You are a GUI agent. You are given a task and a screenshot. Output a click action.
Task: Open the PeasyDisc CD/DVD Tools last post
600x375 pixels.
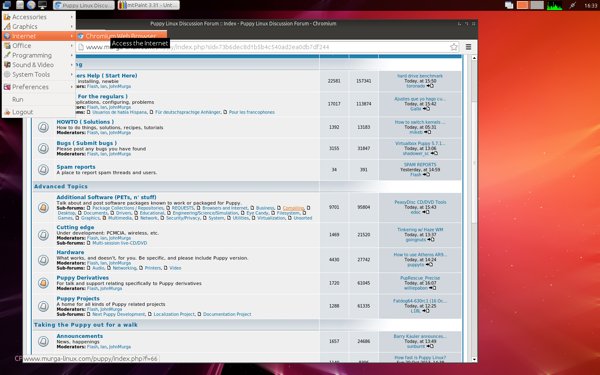(420, 202)
